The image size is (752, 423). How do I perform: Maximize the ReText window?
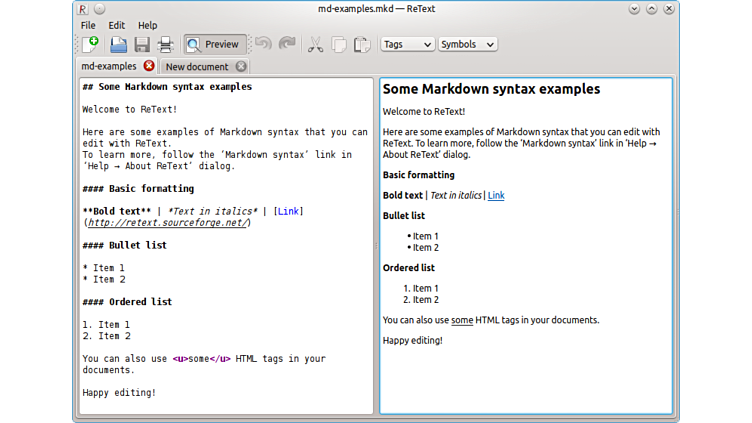click(651, 9)
